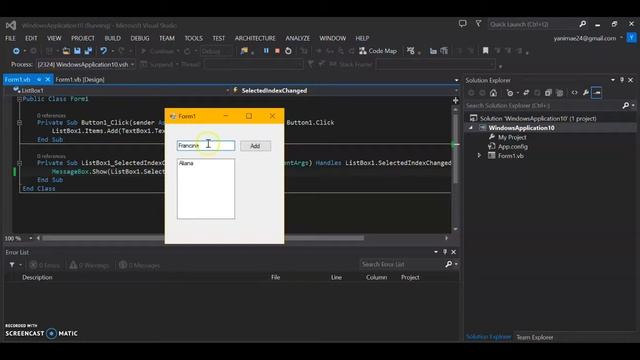Image resolution: width=640 pixels, height=360 pixels.
Task: Sync Solution Explorer with active document
Action: [526, 93]
